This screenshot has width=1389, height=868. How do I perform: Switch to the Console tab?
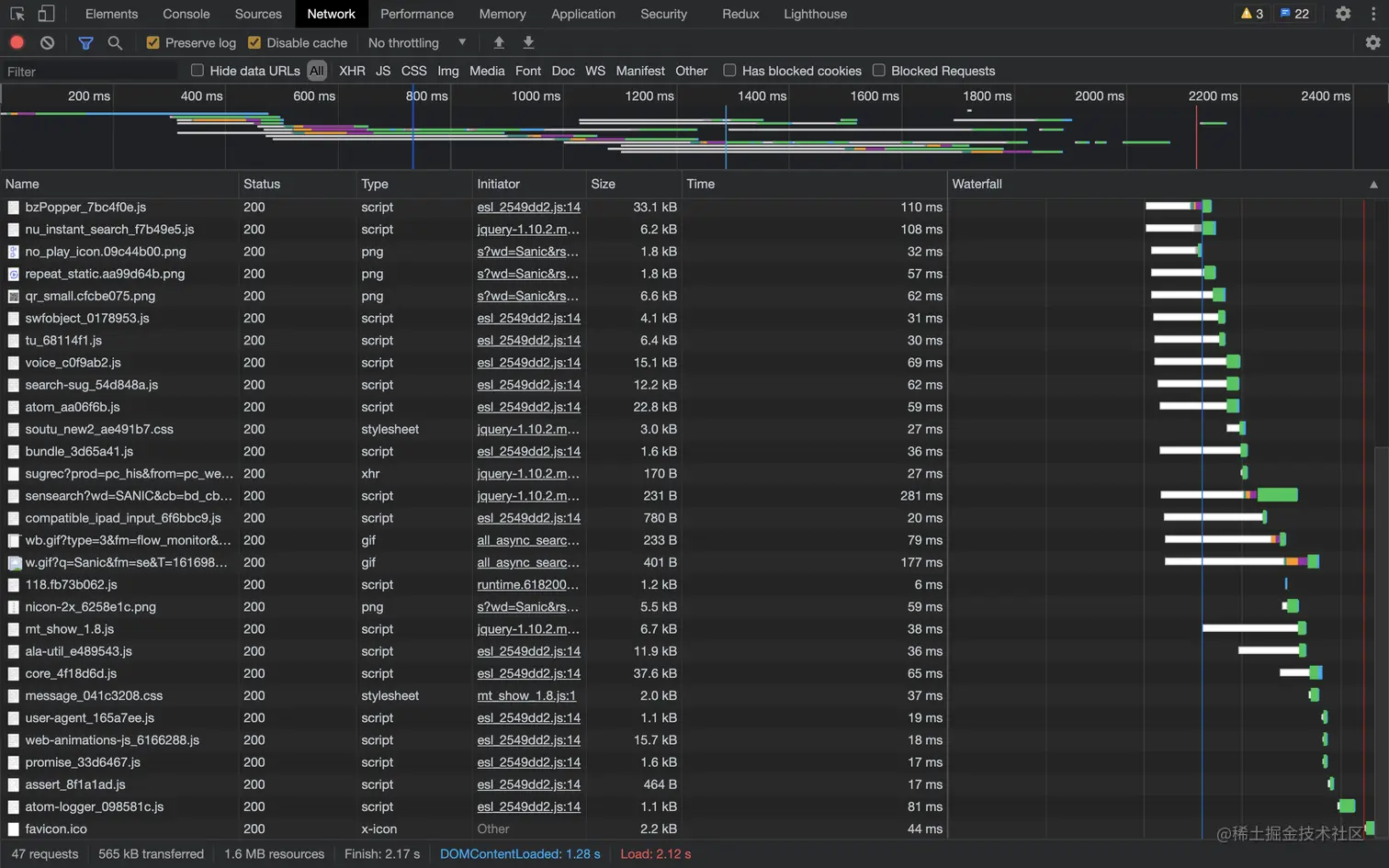tap(186, 14)
